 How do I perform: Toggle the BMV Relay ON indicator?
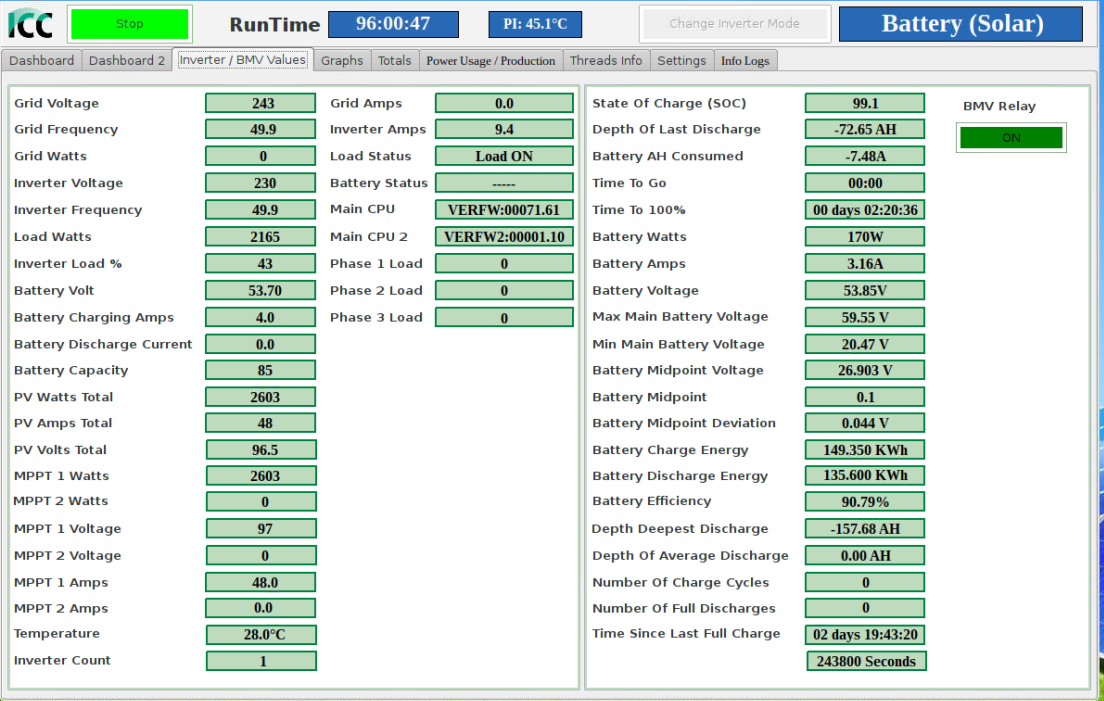click(x=1011, y=138)
